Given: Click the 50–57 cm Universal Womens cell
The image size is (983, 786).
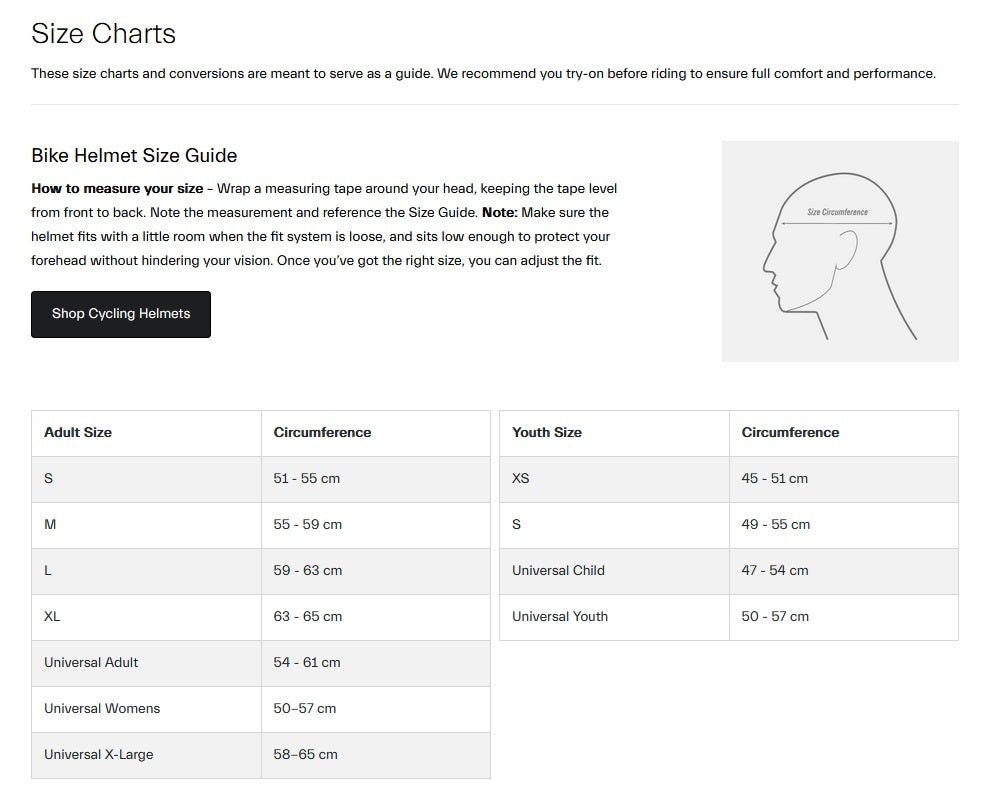Looking at the screenshot, I should (x=376, y=708).
